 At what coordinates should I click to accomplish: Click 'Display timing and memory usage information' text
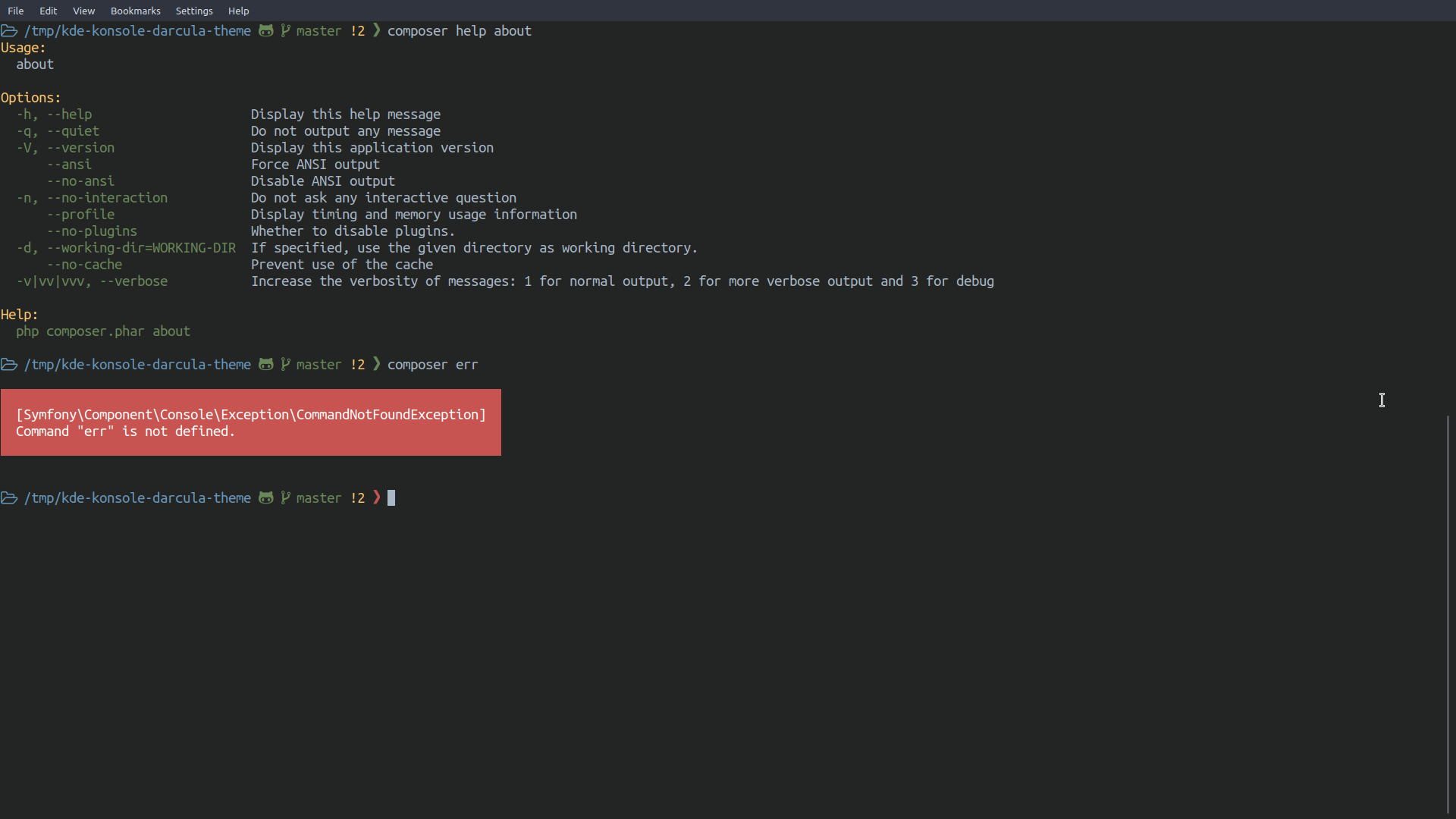(414, 215)
